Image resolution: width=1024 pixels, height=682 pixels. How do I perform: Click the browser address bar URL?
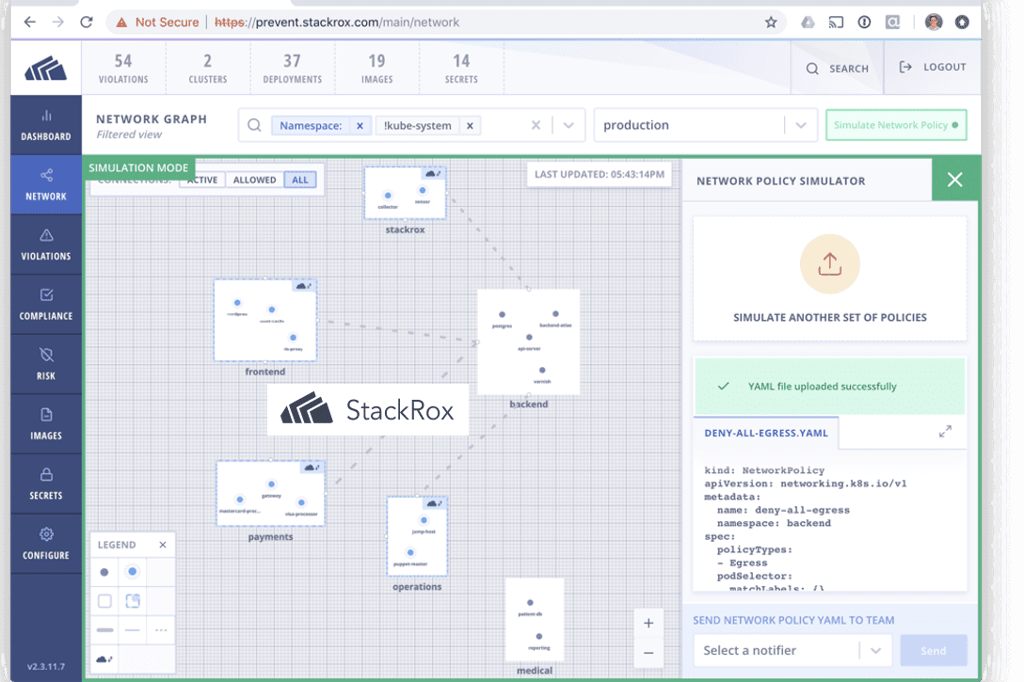[x=336, y=22]
